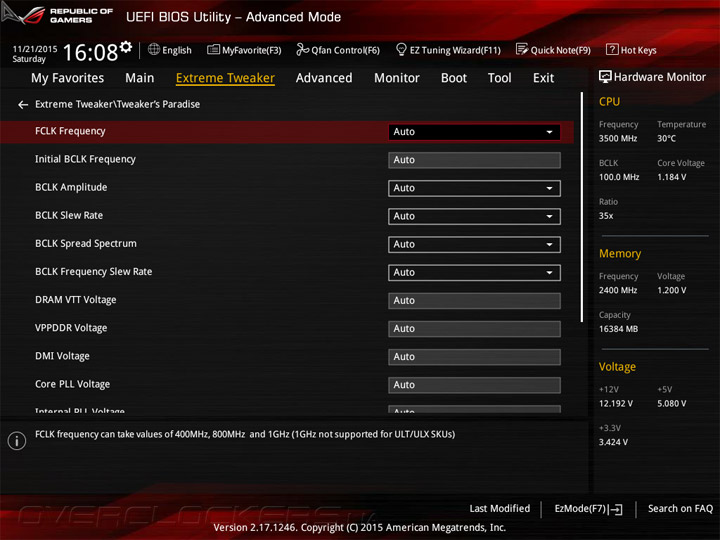Open the BCLK Amplitude dropdown
This screenshot has height=540, width=720.
tap(474, 188)
